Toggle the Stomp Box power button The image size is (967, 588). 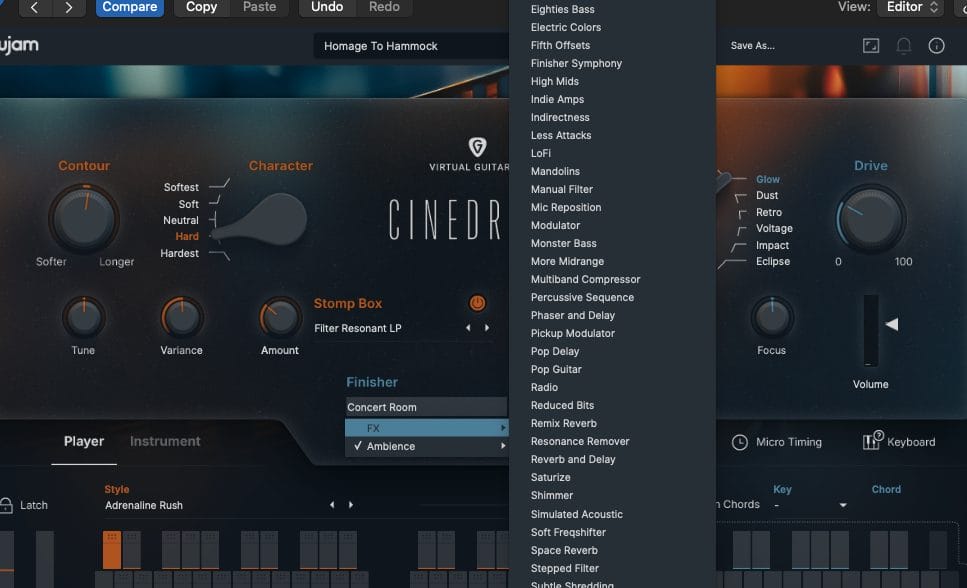coord(477,303)
